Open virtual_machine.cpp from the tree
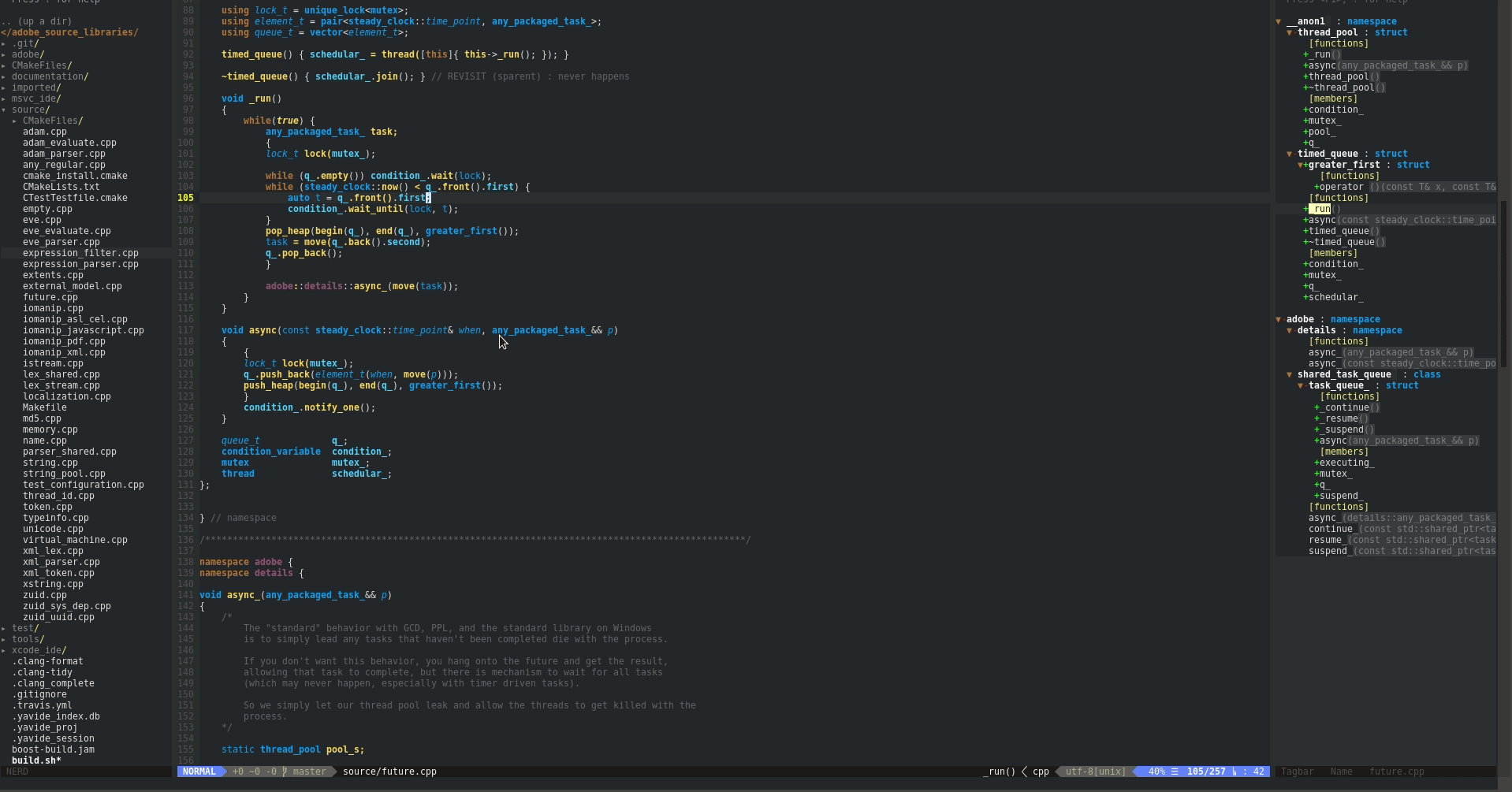 coord(75,540)
